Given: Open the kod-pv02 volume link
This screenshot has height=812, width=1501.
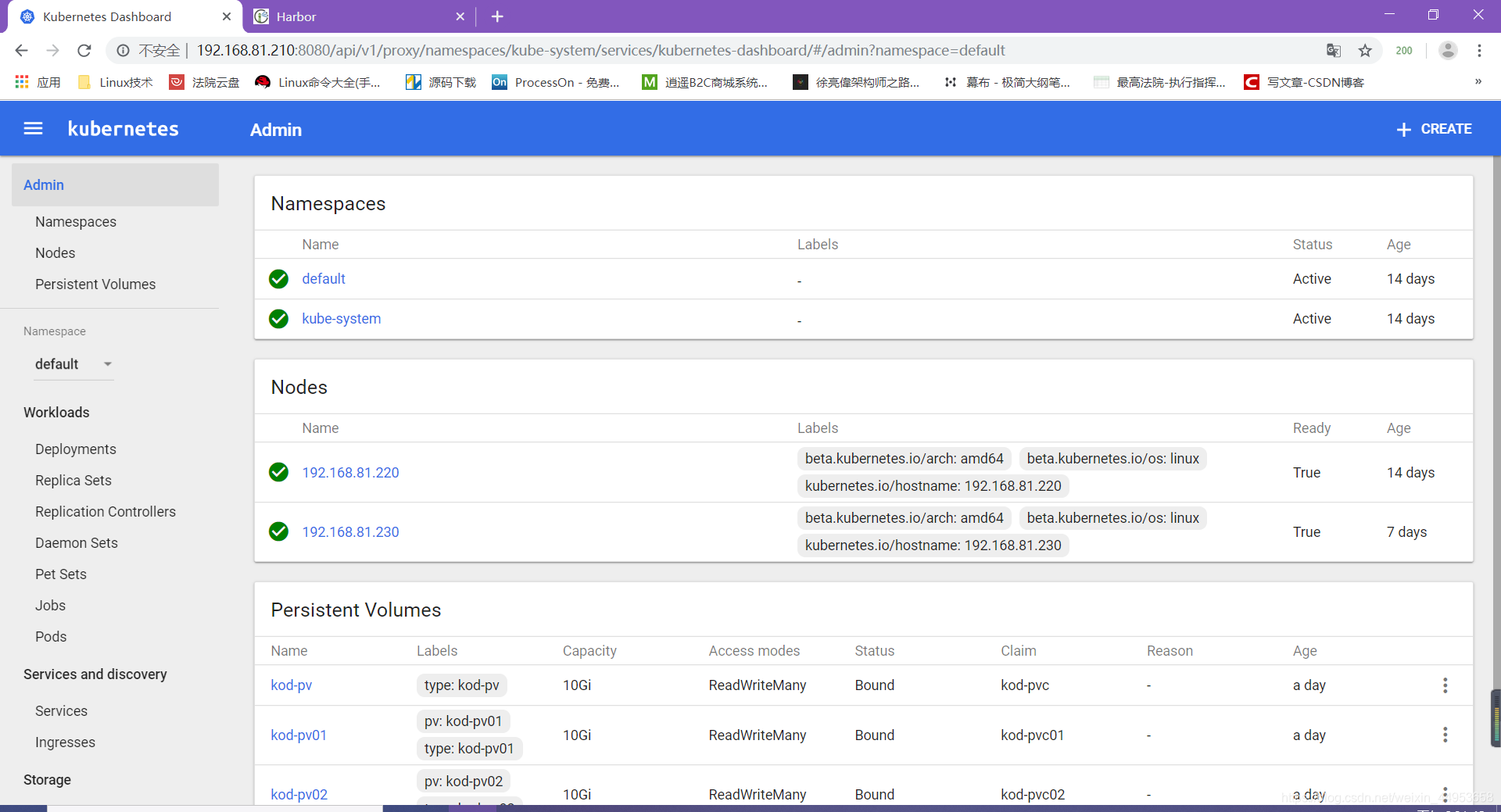Looking at the screenshot, I should click(299, 795).
